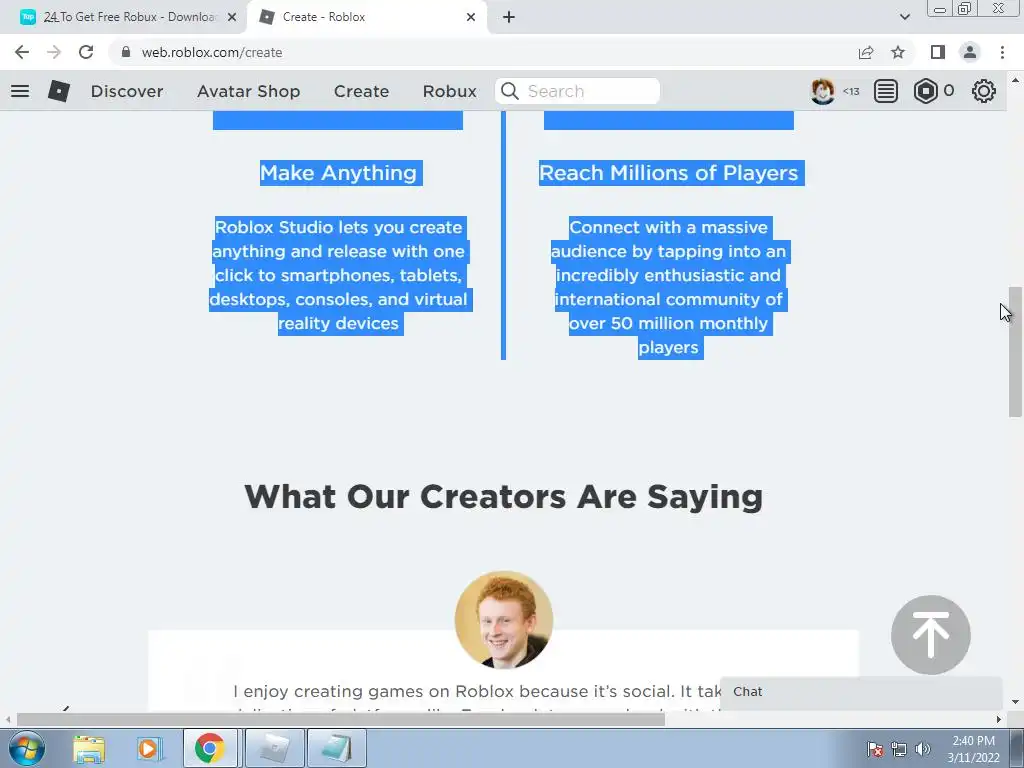Click the Chrome taskbar icon
The image size is (1024, 768).
[x=209, y=748]
